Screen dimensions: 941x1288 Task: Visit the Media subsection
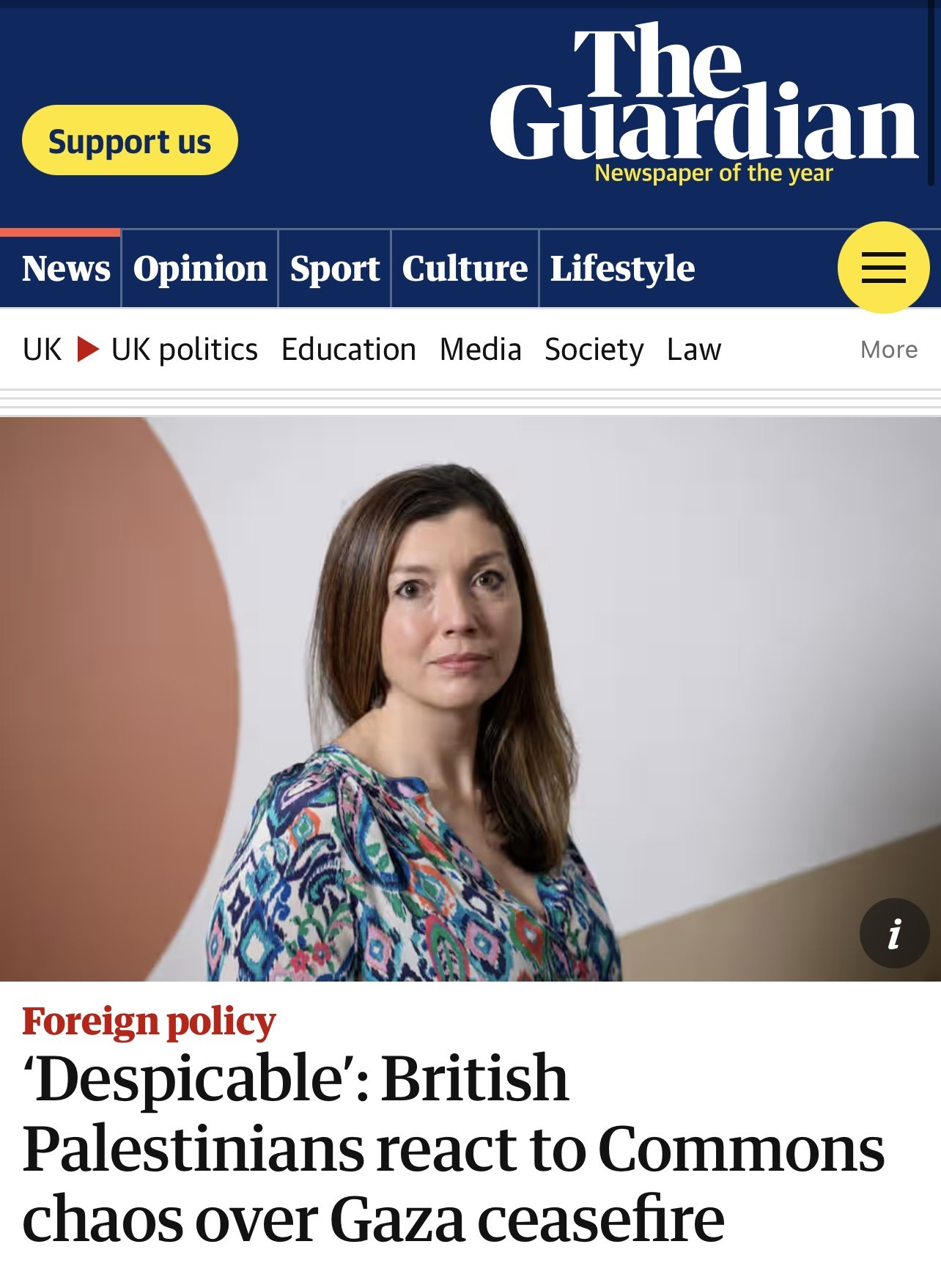tap(481, 350)
